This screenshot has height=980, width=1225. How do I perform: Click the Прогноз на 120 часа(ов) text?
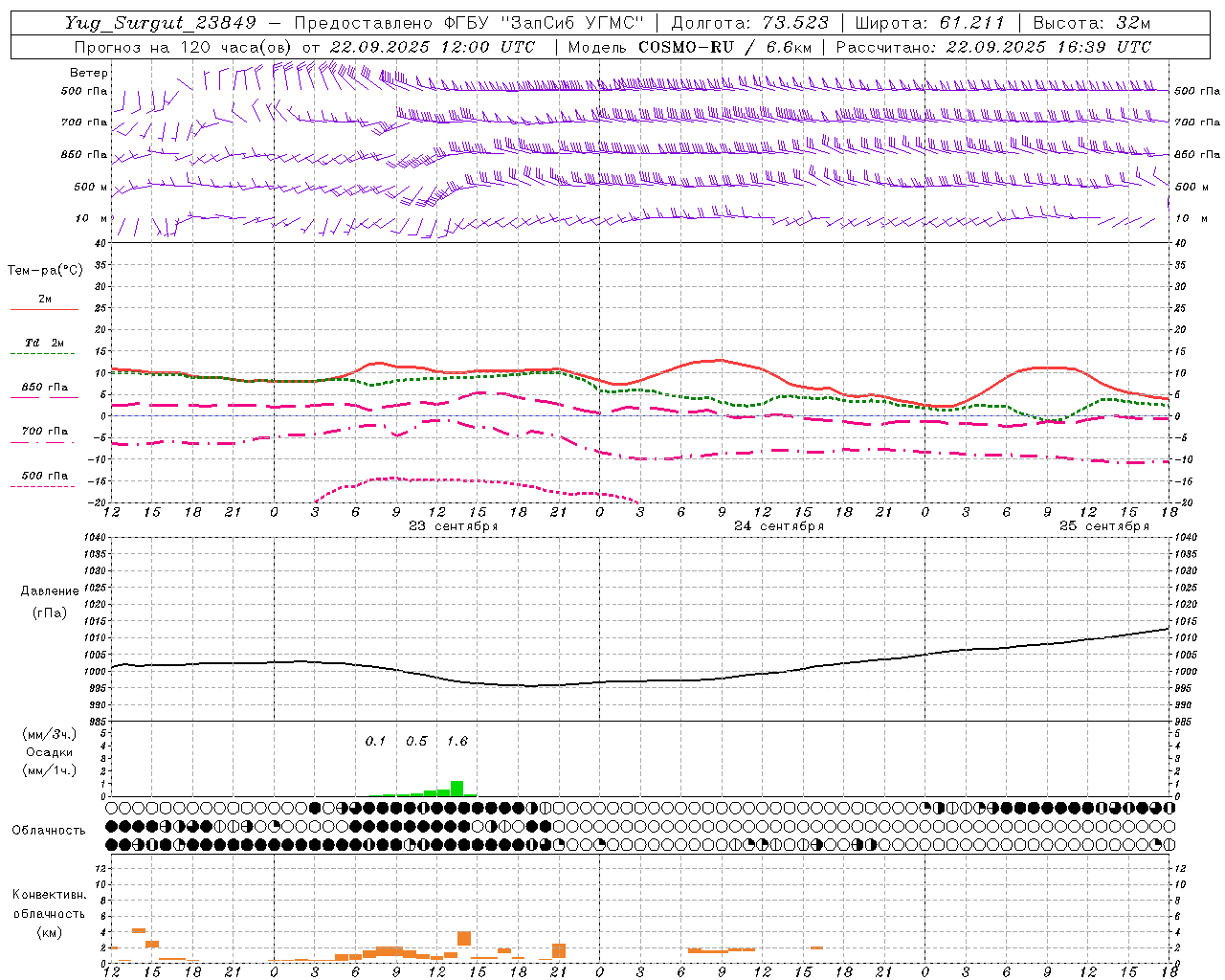point(184,47)
